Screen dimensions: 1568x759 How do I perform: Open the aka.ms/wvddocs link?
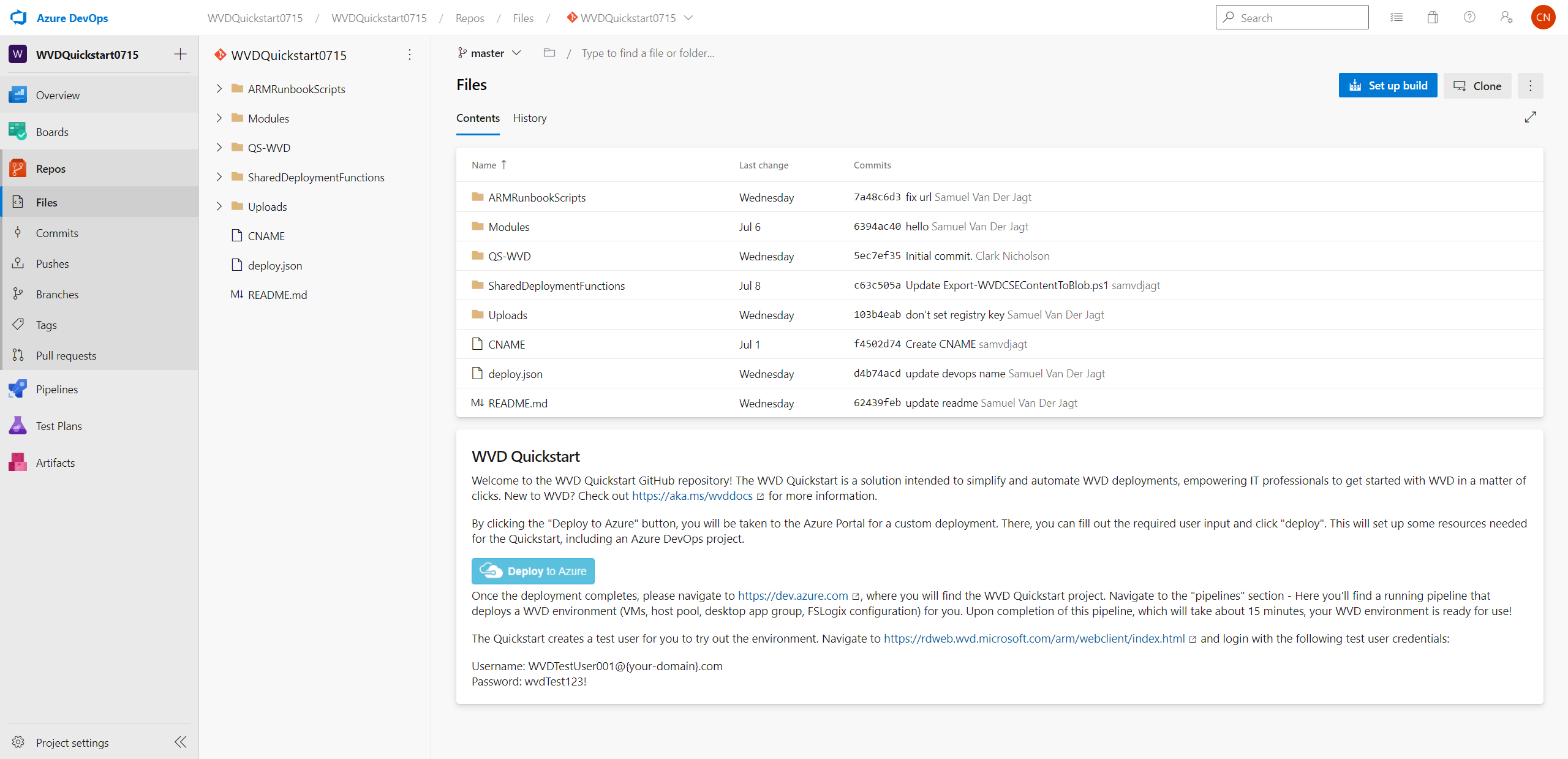692,496
